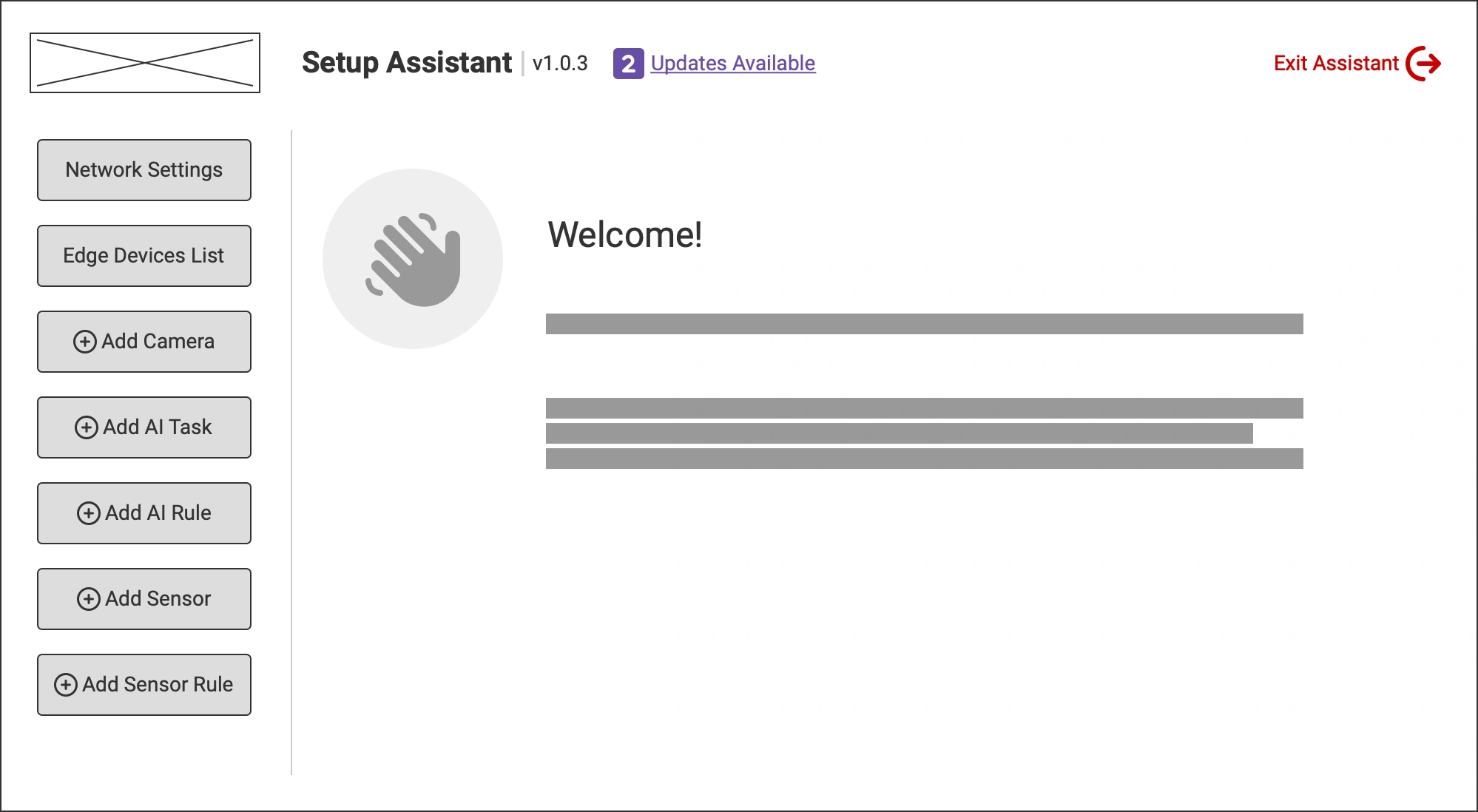Open the Edge Devices List

point(144,256)
